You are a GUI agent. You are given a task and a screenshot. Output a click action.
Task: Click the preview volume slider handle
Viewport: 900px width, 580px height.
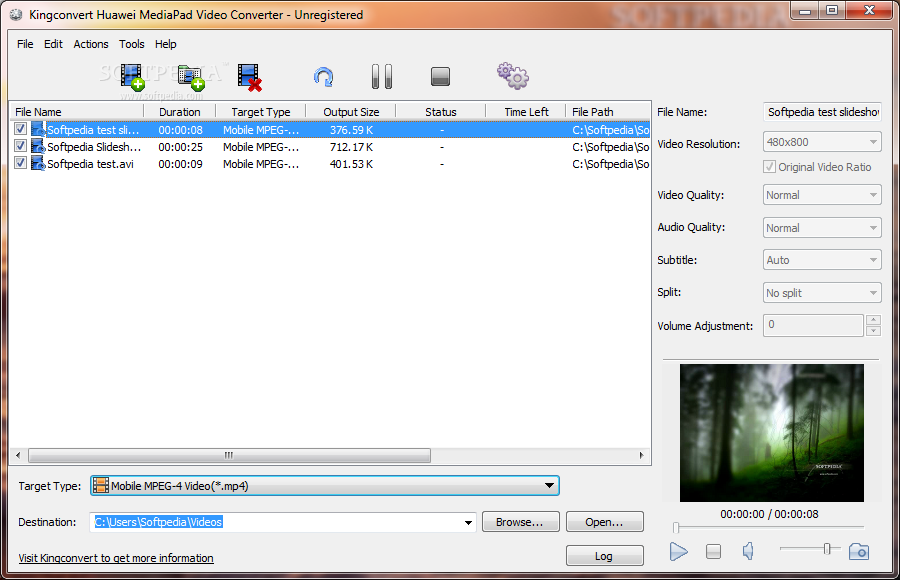[827, 549]
